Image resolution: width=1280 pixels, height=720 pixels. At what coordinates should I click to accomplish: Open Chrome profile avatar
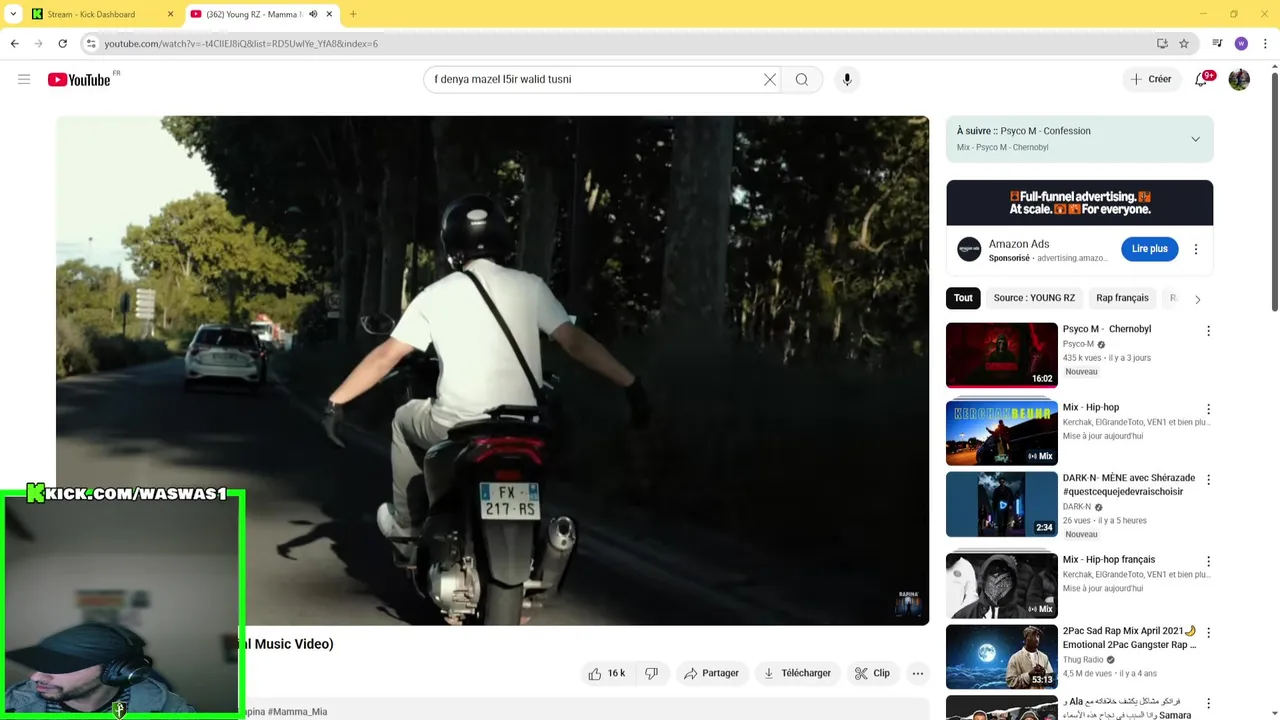tap(1241, 44)
